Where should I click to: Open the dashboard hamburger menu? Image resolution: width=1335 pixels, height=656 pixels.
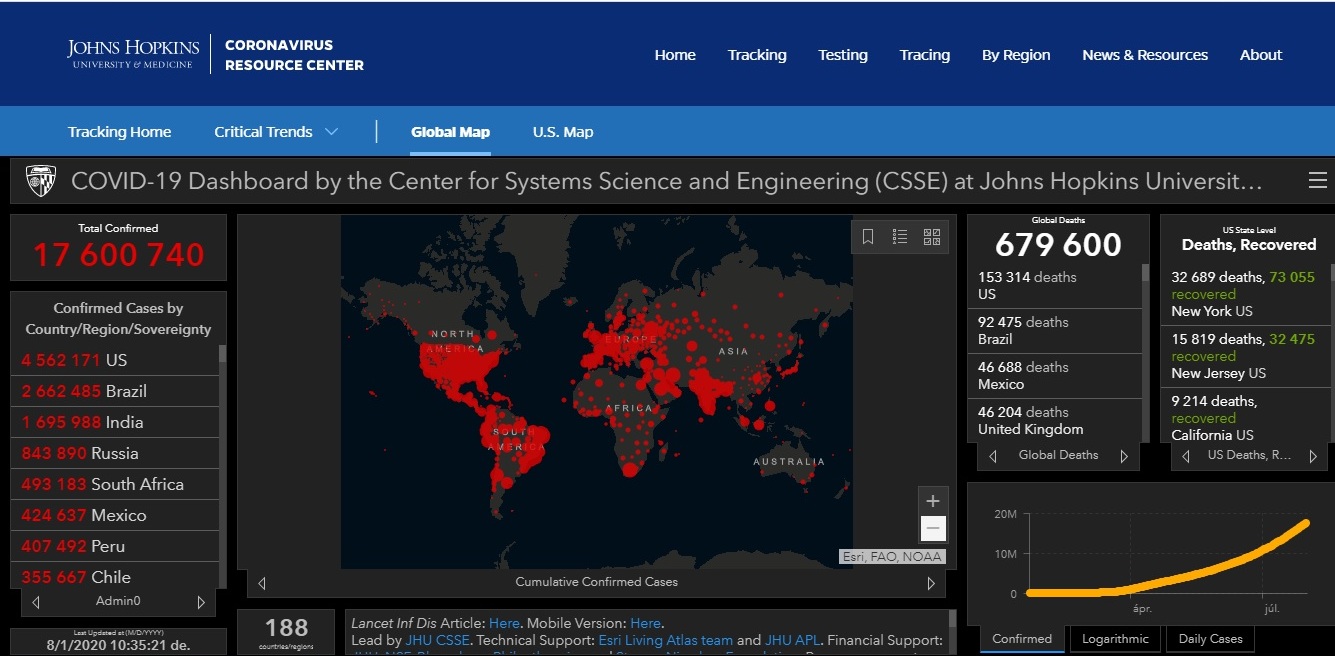point(1317,181)
